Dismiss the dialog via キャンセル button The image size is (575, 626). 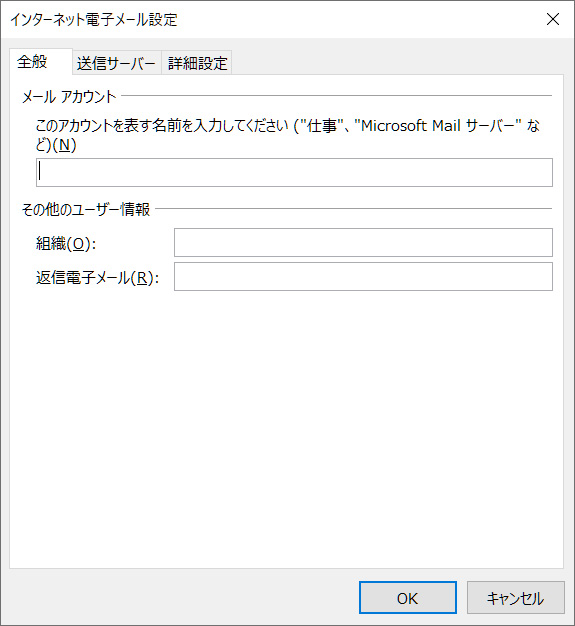516,597
